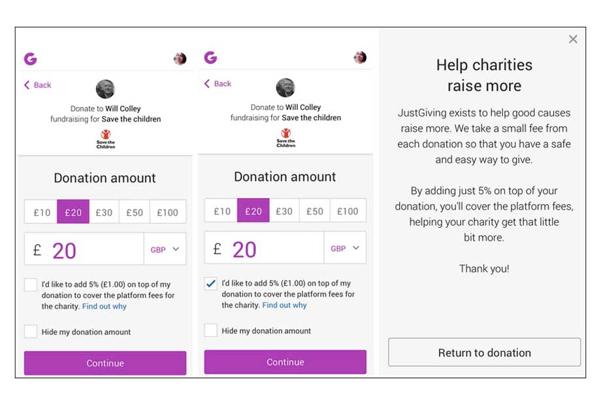The width and height of the screenshot is (601, 400).
Task: Choose the £100 amount in middle screen
Action: click(x=347, y=211)
